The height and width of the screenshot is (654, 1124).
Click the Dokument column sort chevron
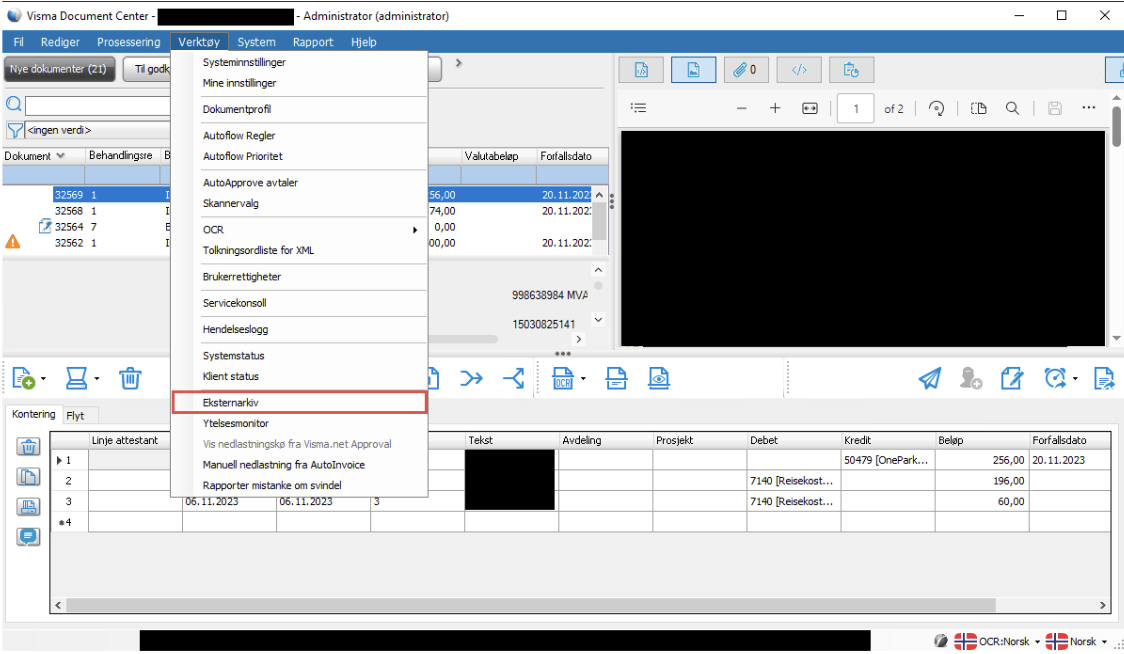pyautogui.click(x=60, y=156)
